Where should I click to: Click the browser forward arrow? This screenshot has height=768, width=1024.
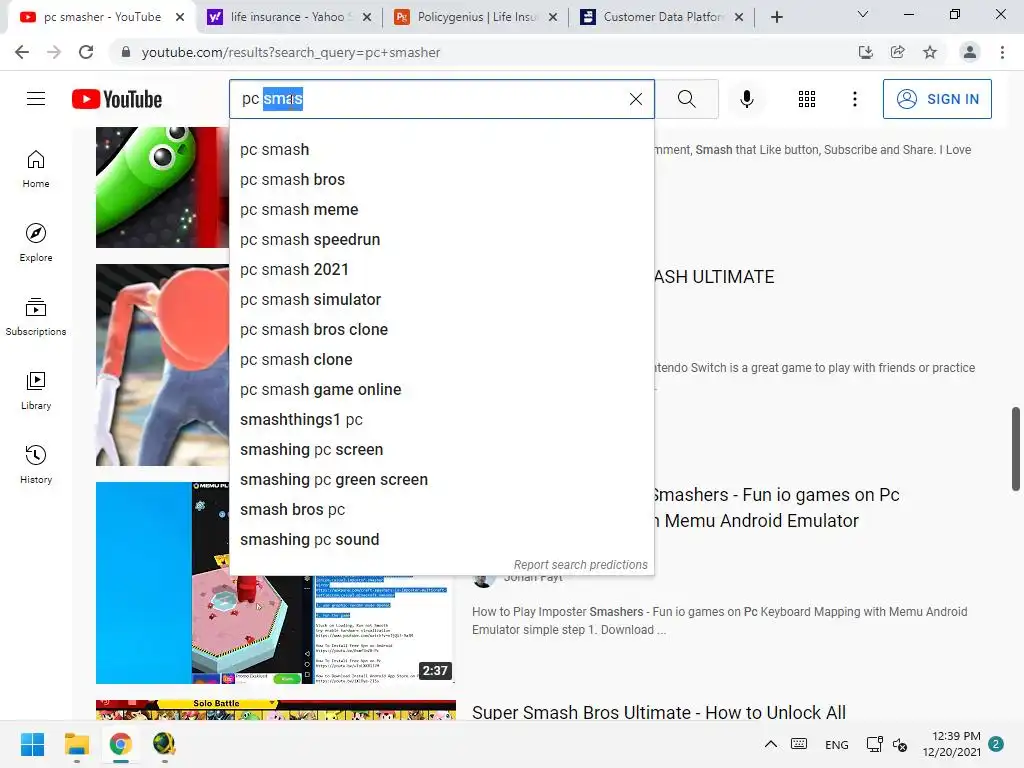click(x=54, y=52)
